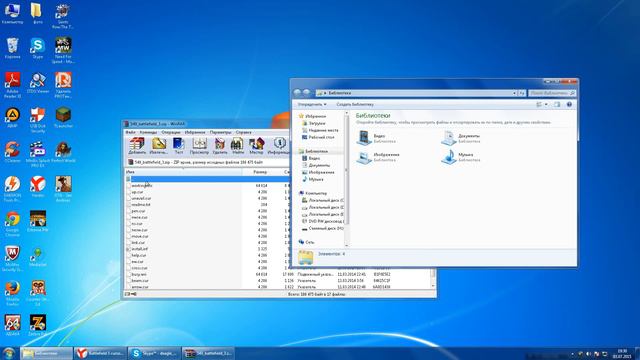
Task: Select Недавние места in Explorer navigation pane
Action: (x=323, y=130)
